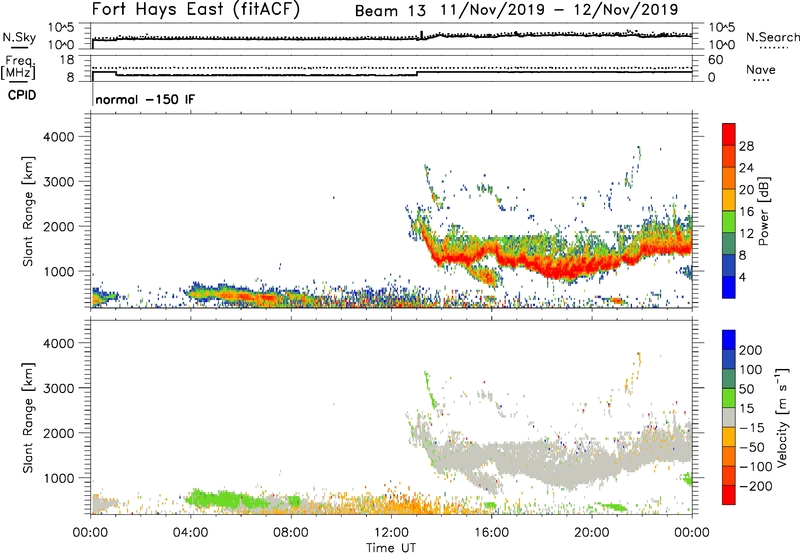Viewport: 800px width, 554px height.
Task: Click the '16:00' time axis tick label
Action: (x=491, y=532)
